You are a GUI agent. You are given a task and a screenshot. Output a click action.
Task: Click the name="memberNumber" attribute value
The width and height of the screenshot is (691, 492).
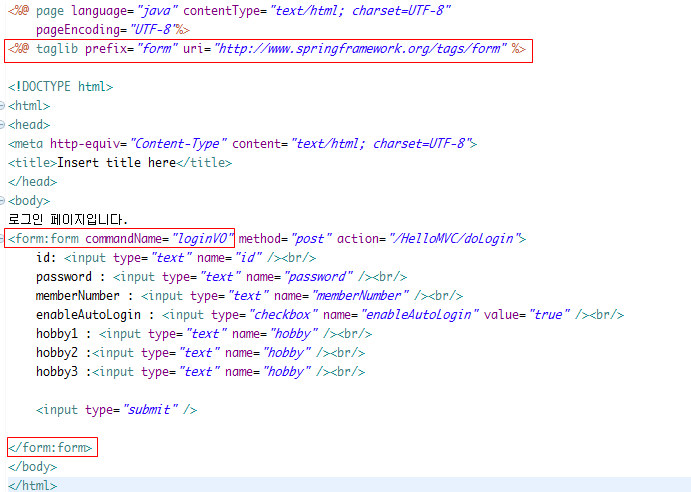[360, 296]
